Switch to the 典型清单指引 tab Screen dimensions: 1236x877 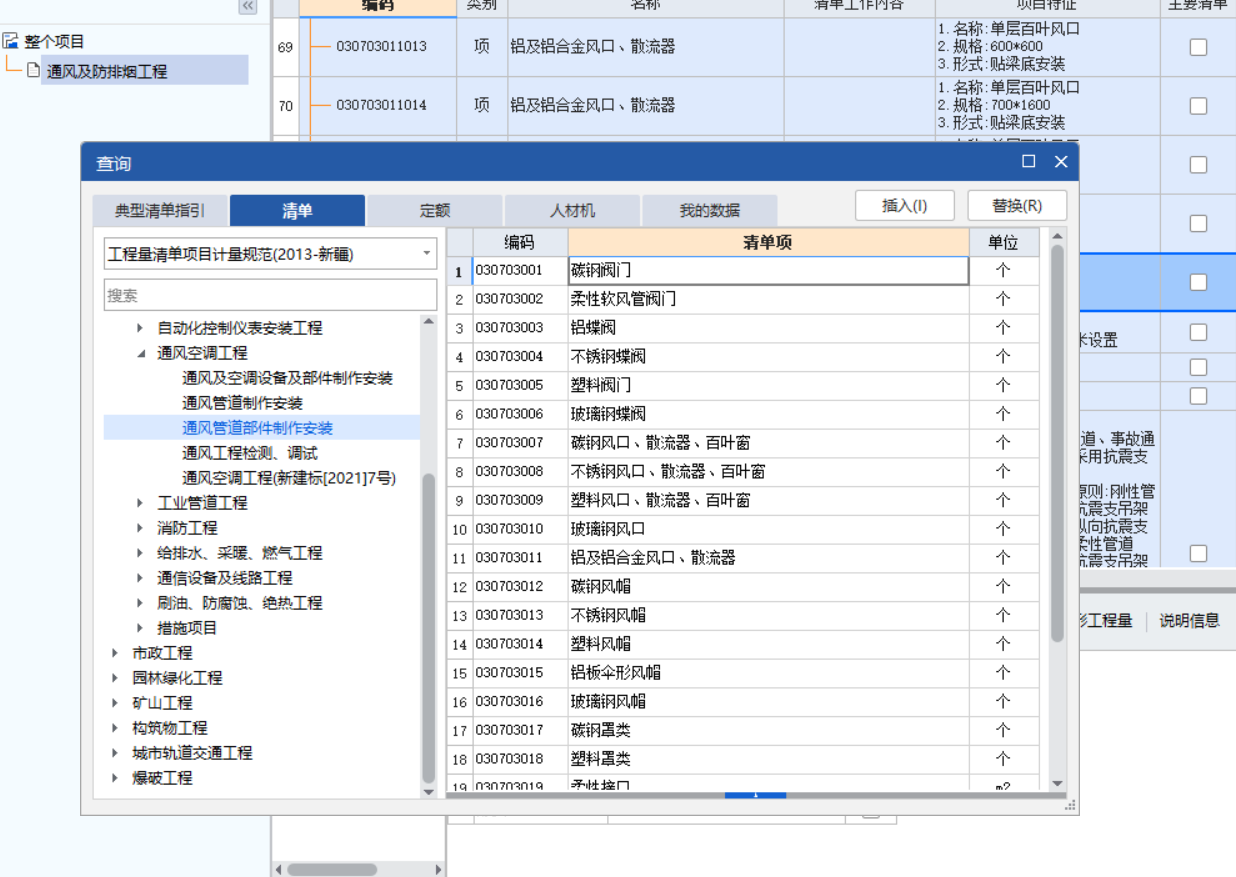pos(160,211)
